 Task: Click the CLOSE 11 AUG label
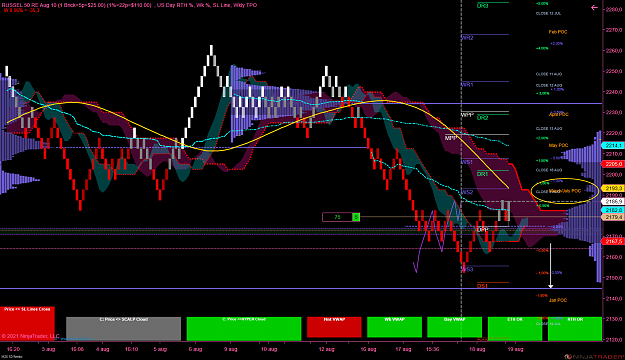click(549, 74)
